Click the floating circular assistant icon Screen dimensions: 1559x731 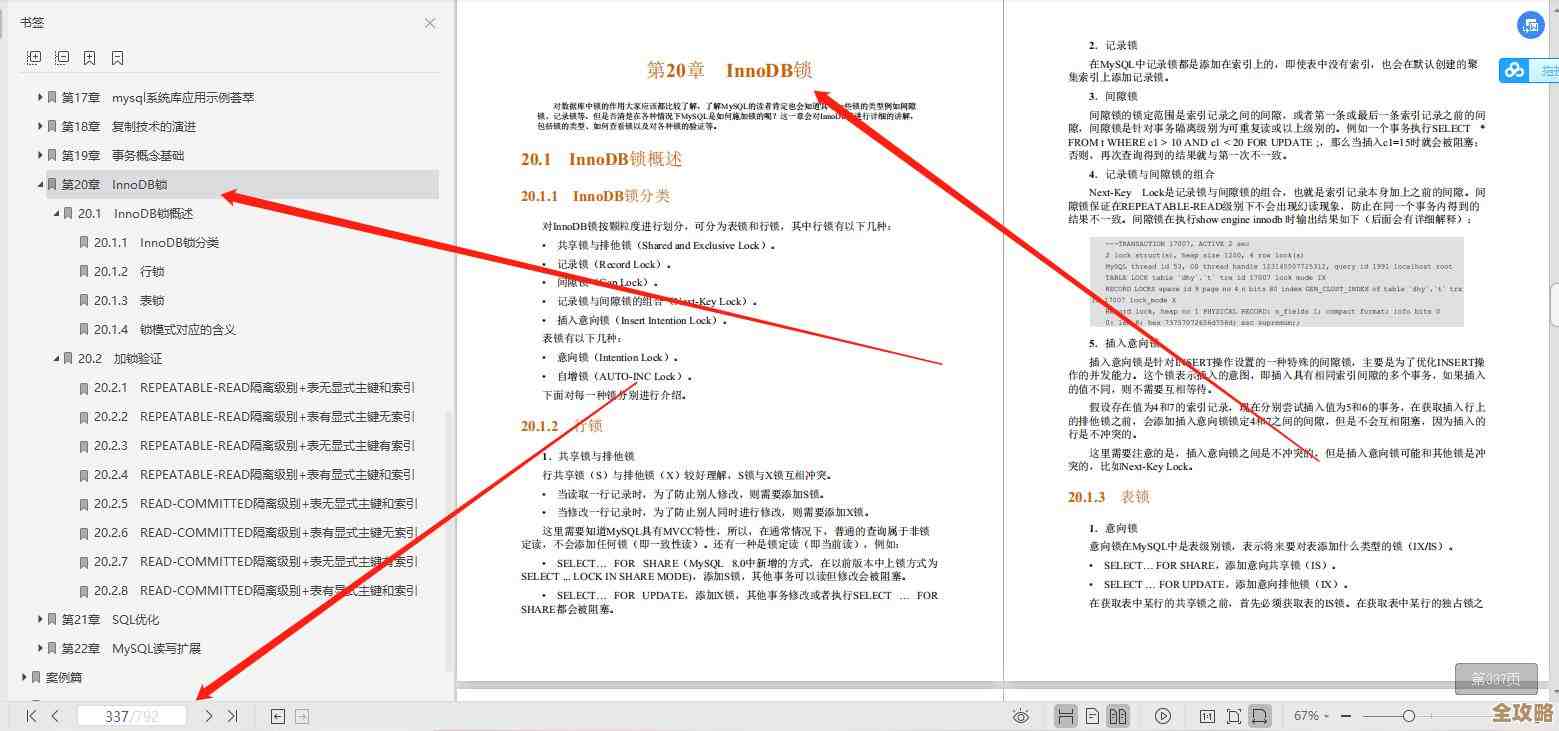pyautogui.click(x=1531, y=25)
